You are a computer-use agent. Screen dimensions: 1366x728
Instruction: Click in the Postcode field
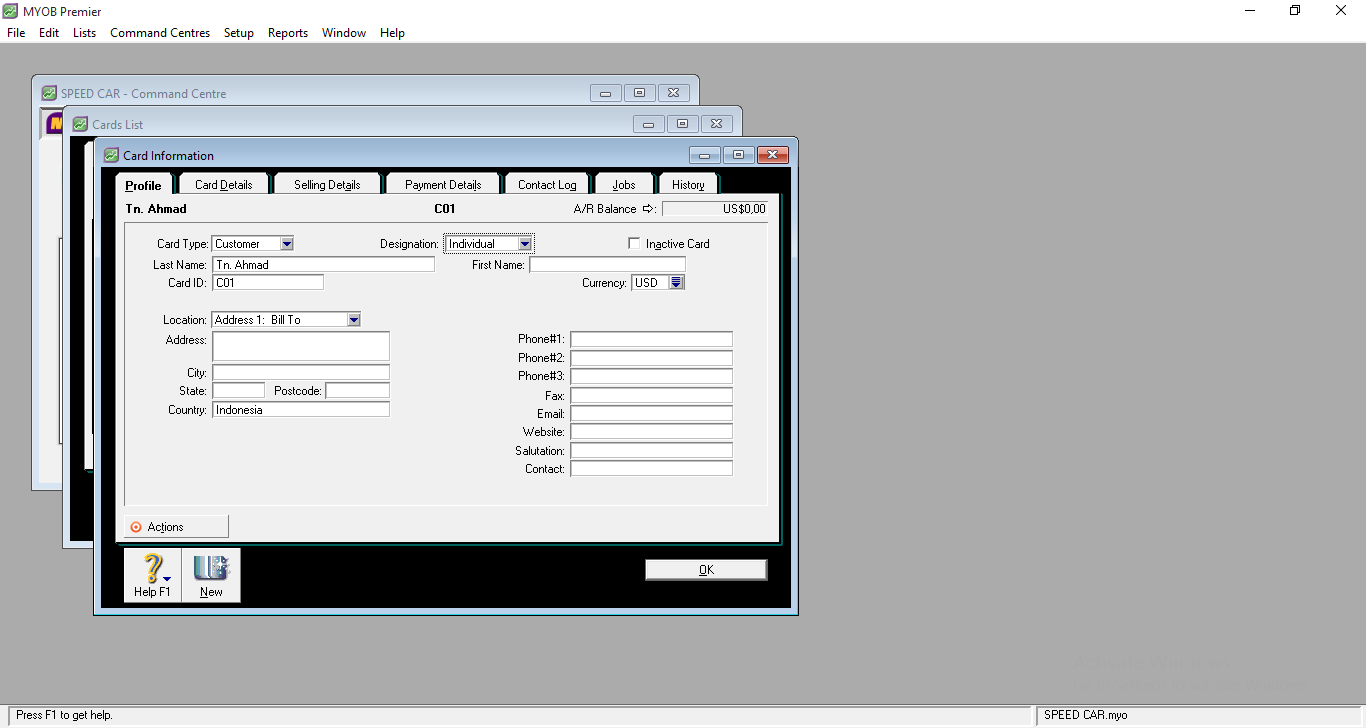click(357, 390)
